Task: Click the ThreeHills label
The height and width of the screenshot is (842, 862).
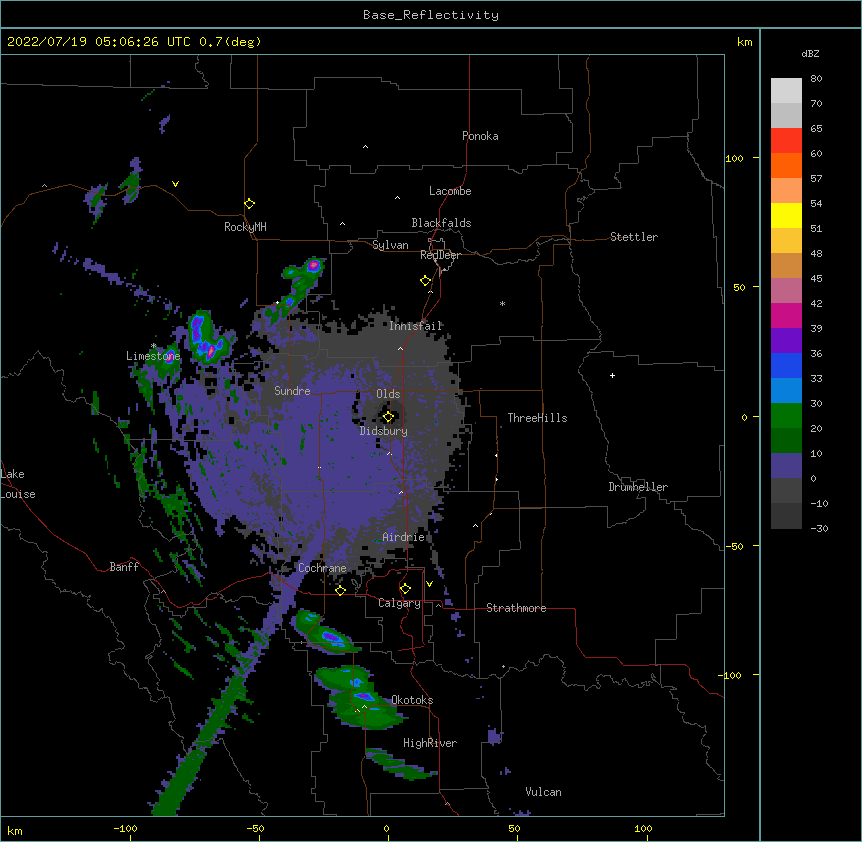Action: pos(537,418)
